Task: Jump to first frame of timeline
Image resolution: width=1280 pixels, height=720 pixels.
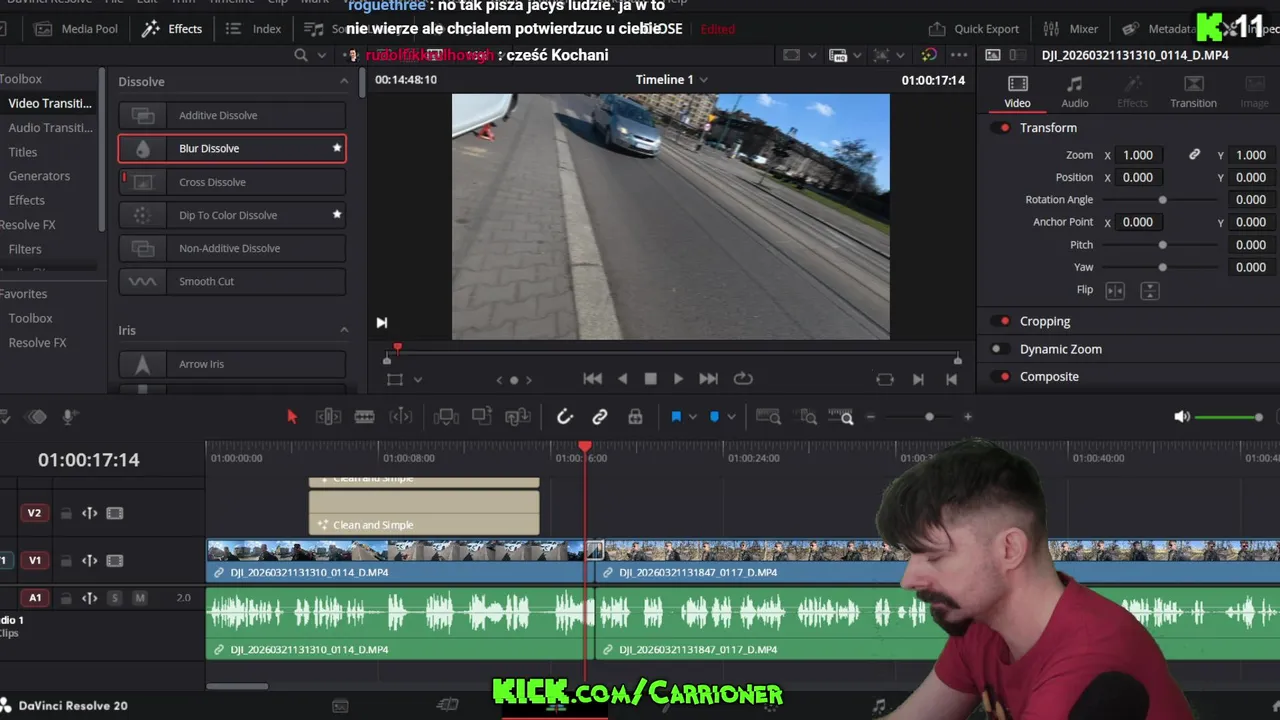Action: (593, 379)
